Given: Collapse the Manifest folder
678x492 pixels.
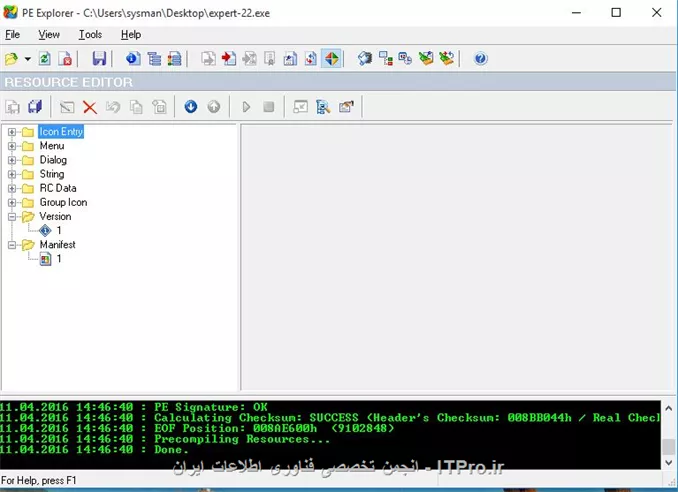Looking at the screenshot, I should point(12,245).
